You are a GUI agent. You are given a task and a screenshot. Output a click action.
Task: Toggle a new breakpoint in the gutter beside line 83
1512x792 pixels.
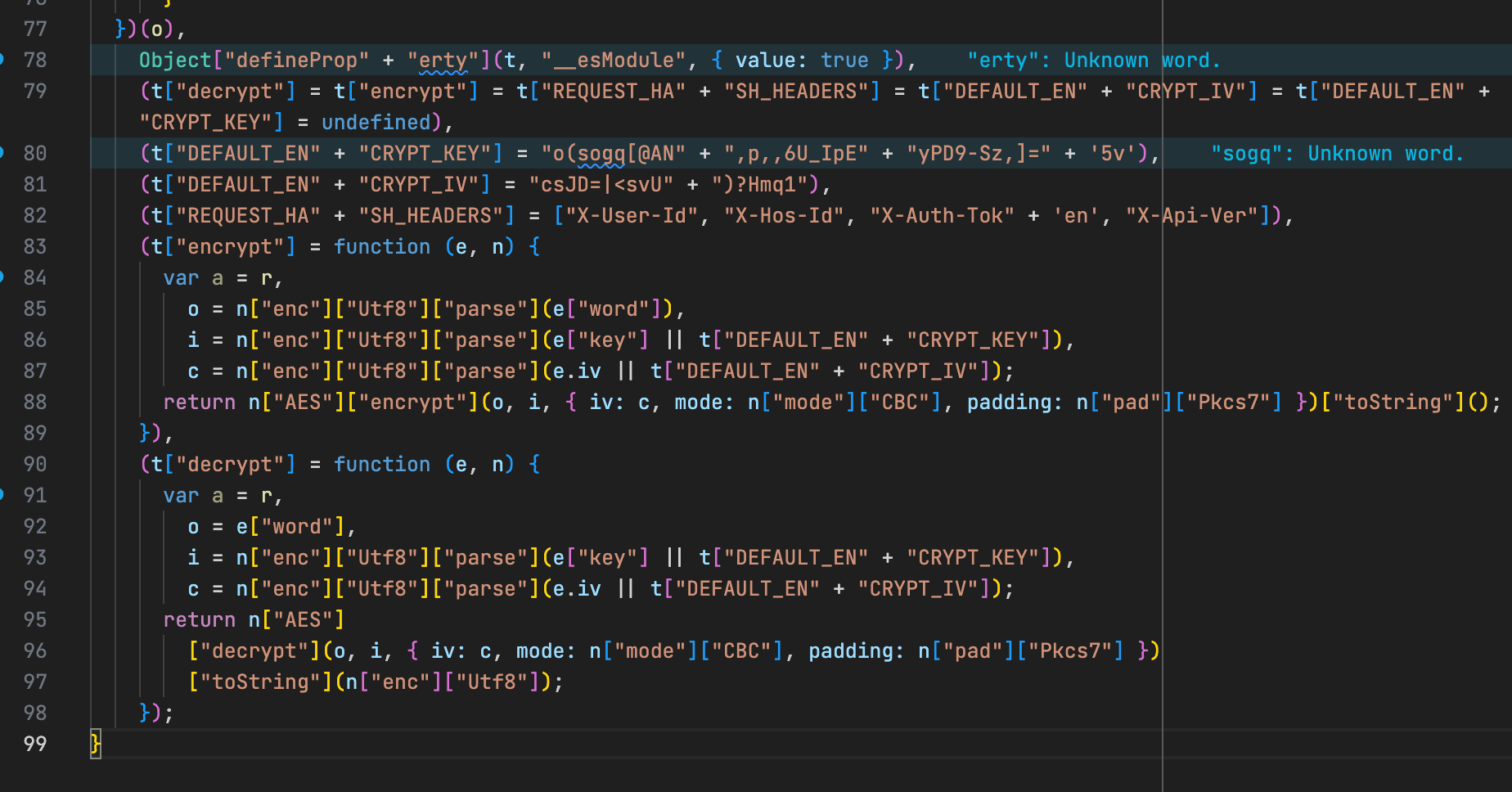click(6, 246)
